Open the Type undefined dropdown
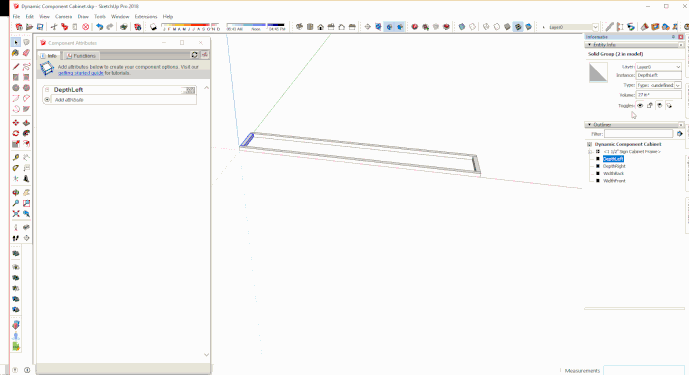Screen dimensions: 689x375 (678, 85)
